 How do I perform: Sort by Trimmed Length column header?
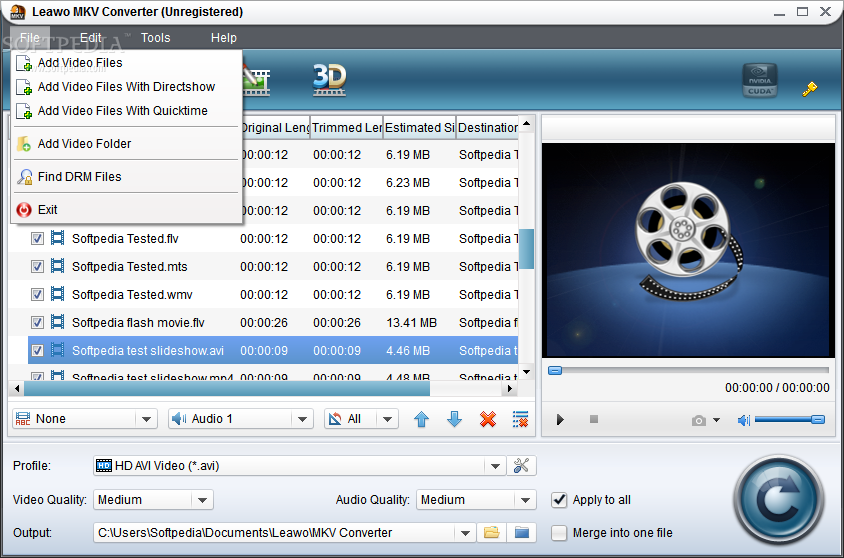tap(347, 128)
